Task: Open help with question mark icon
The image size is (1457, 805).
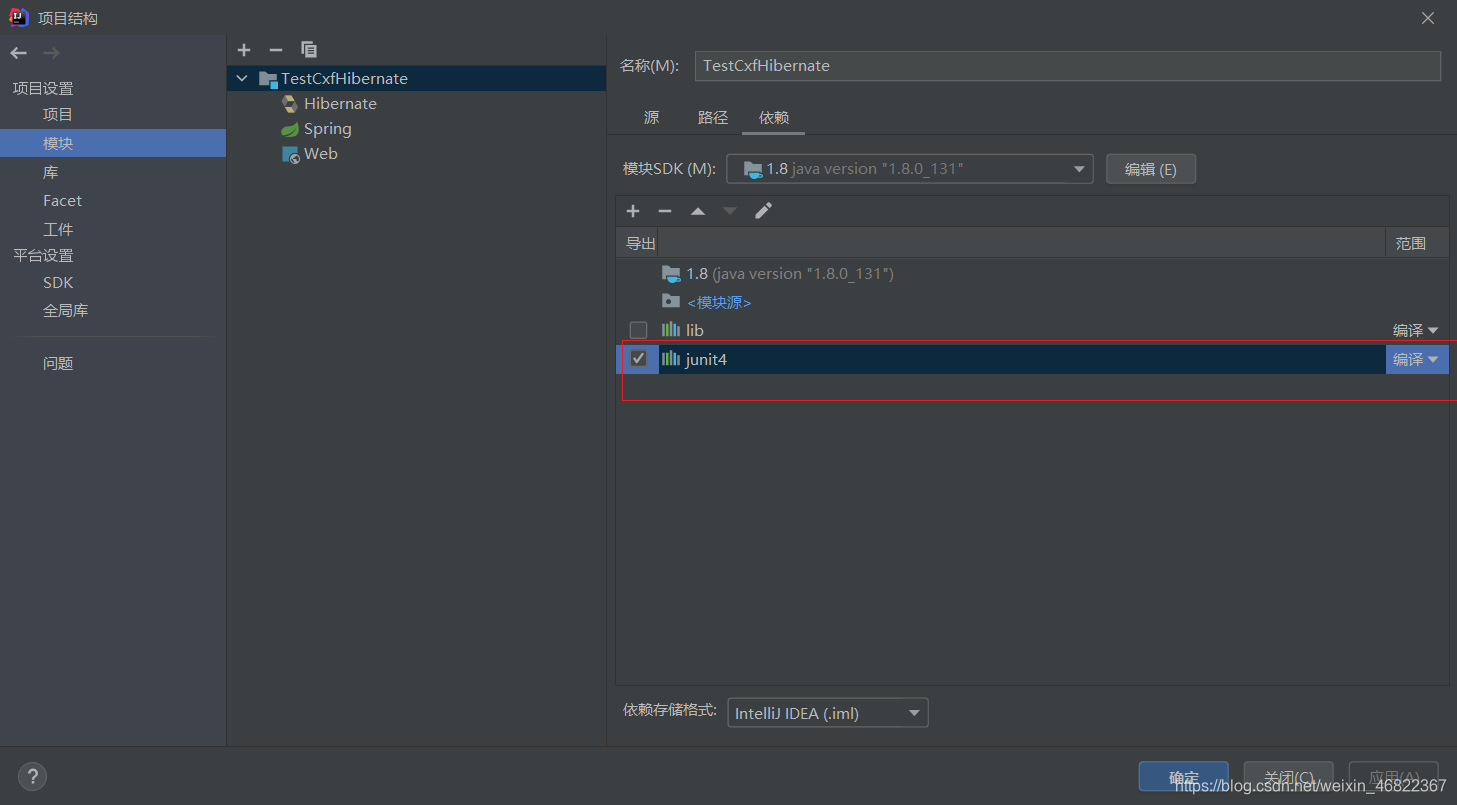Action: pos(32,776)
